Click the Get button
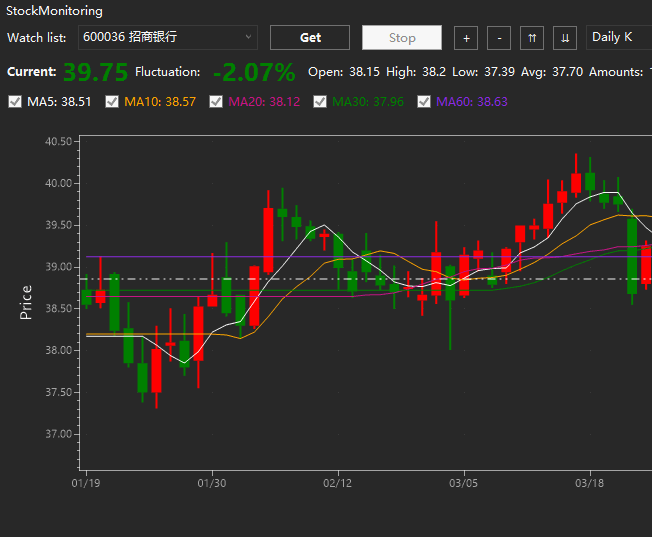Viewport: 652px width, 537px height. click(310, 37)
